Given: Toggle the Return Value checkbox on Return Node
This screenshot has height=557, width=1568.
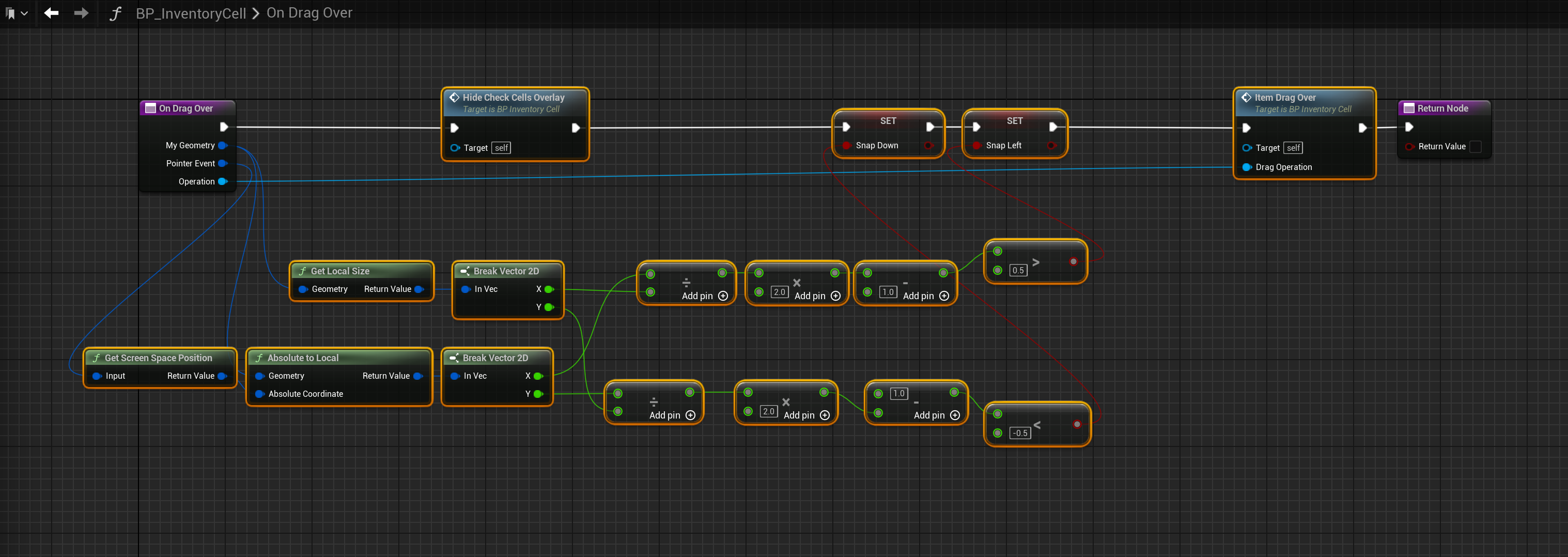Looking at the screenshot, I should [1475, 147].
